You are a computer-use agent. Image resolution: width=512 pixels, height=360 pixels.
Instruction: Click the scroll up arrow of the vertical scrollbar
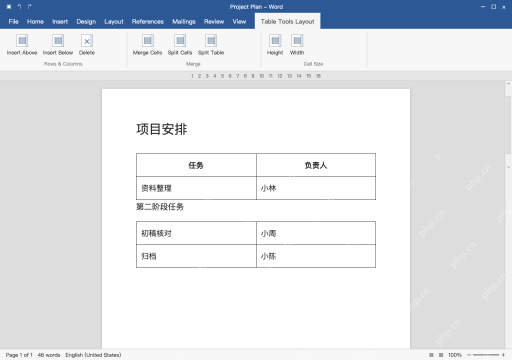click(x=508, y=84)
